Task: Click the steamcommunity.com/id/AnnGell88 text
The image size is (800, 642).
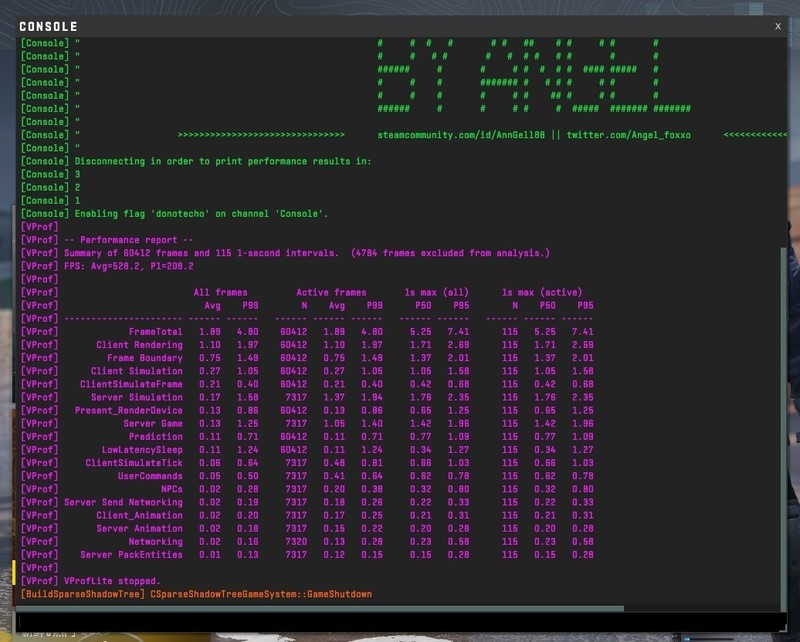Action: point(461,135)
